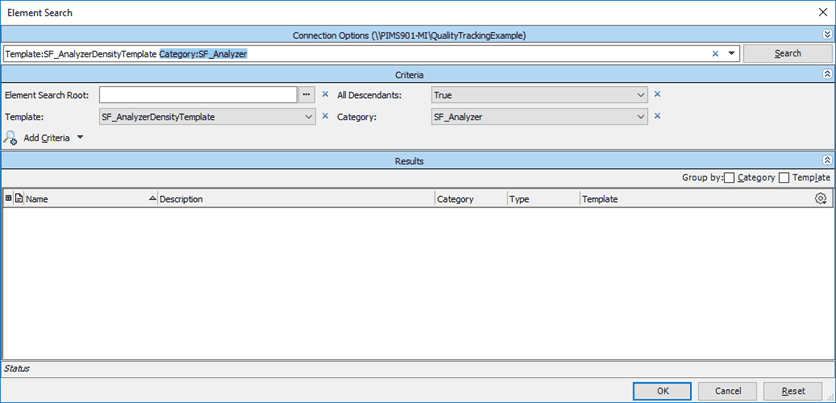Click the expand-all icon in results header
Viewport: 836px width, 403px height.
(8, 198)
